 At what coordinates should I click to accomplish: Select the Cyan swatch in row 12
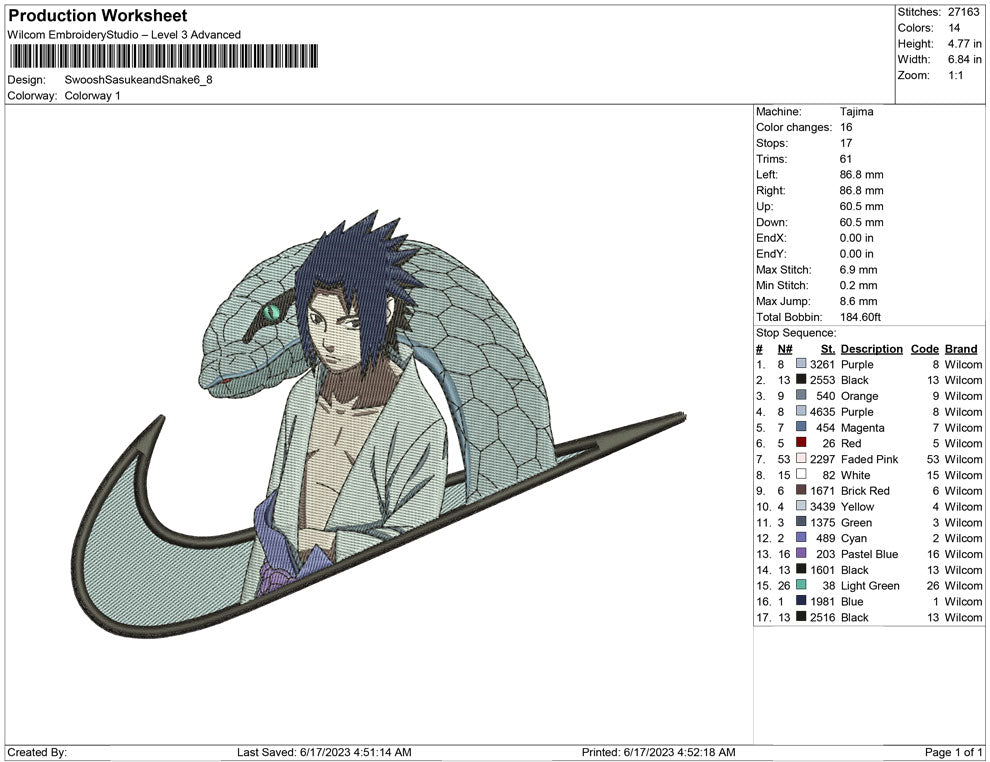tap(801, 538)
